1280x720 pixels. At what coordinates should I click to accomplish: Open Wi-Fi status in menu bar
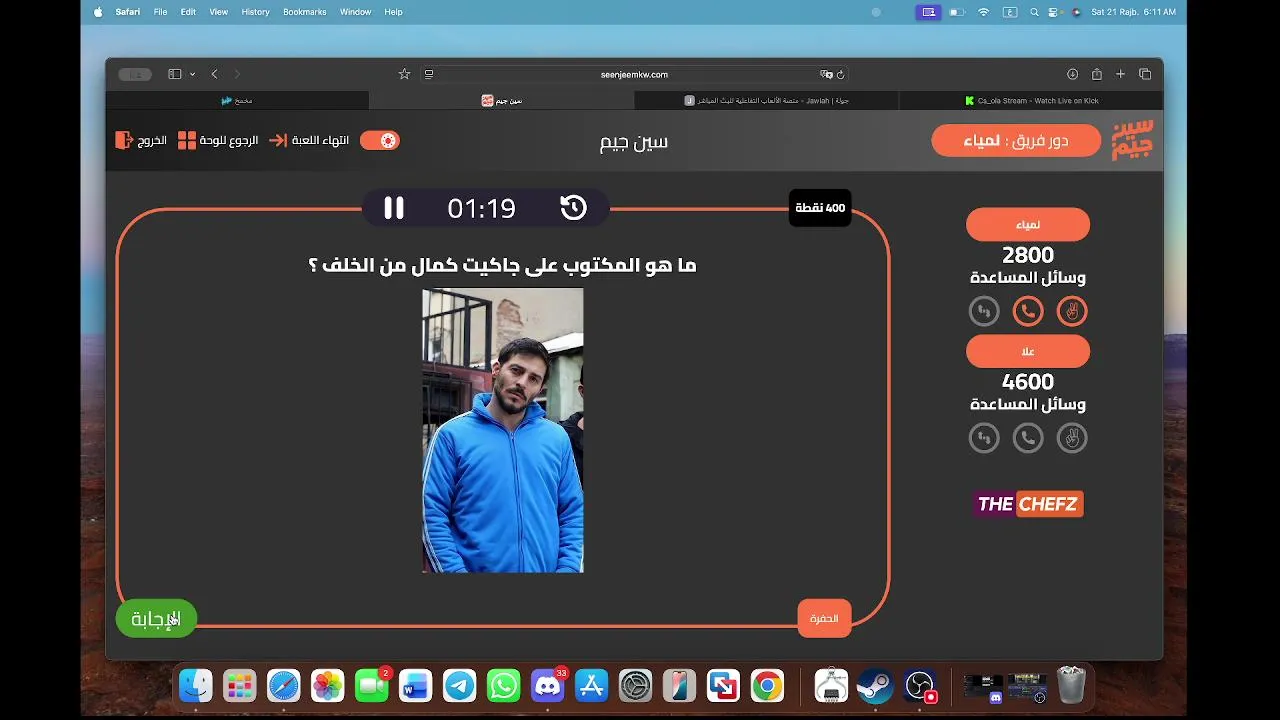point(983,12)
